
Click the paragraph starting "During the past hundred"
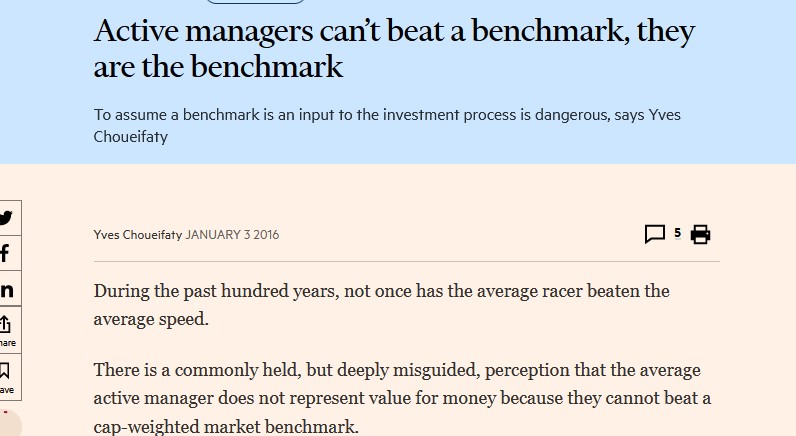pyautogui.click(x=381, y=305)
